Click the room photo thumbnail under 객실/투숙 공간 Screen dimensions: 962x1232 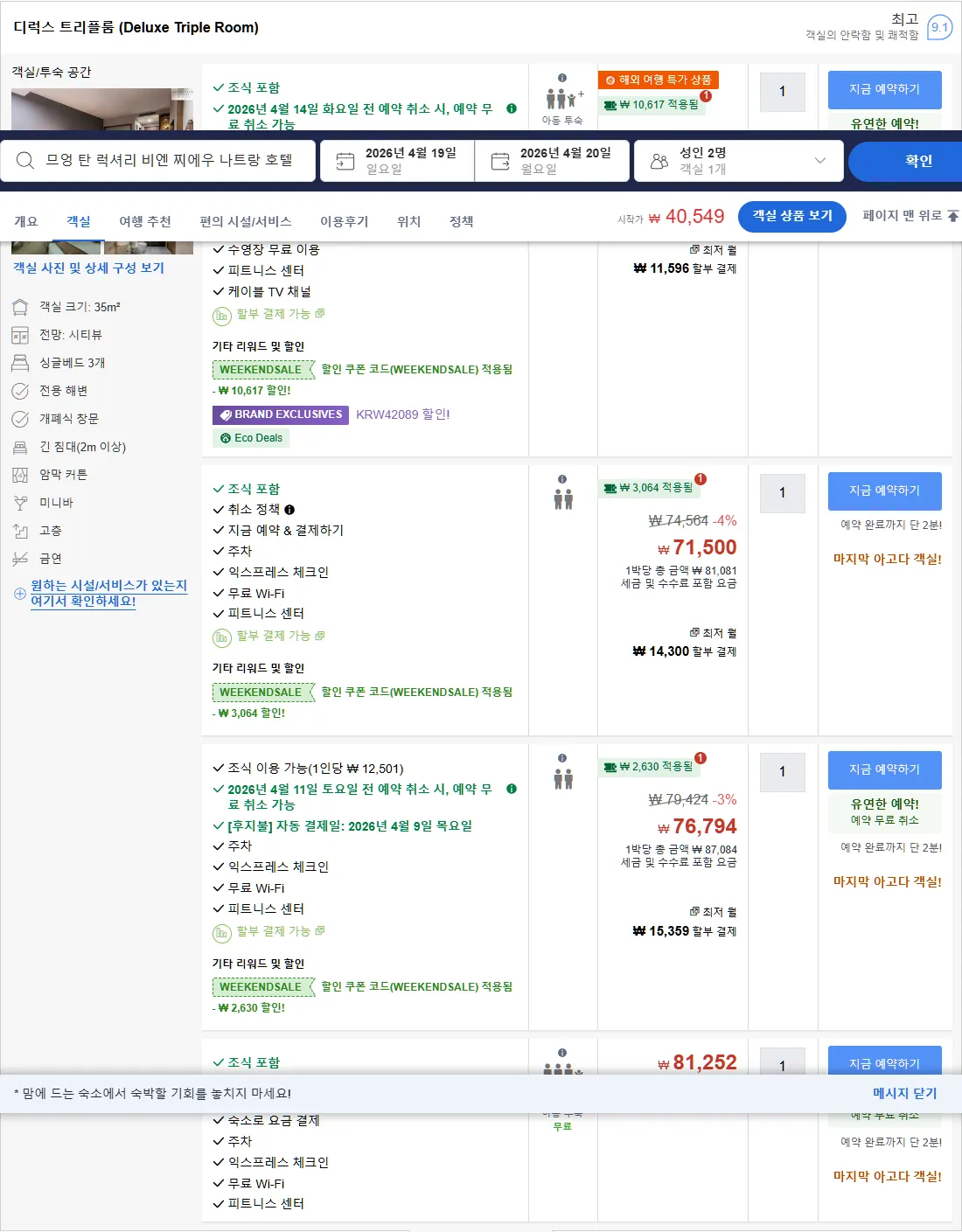(102, 109)
